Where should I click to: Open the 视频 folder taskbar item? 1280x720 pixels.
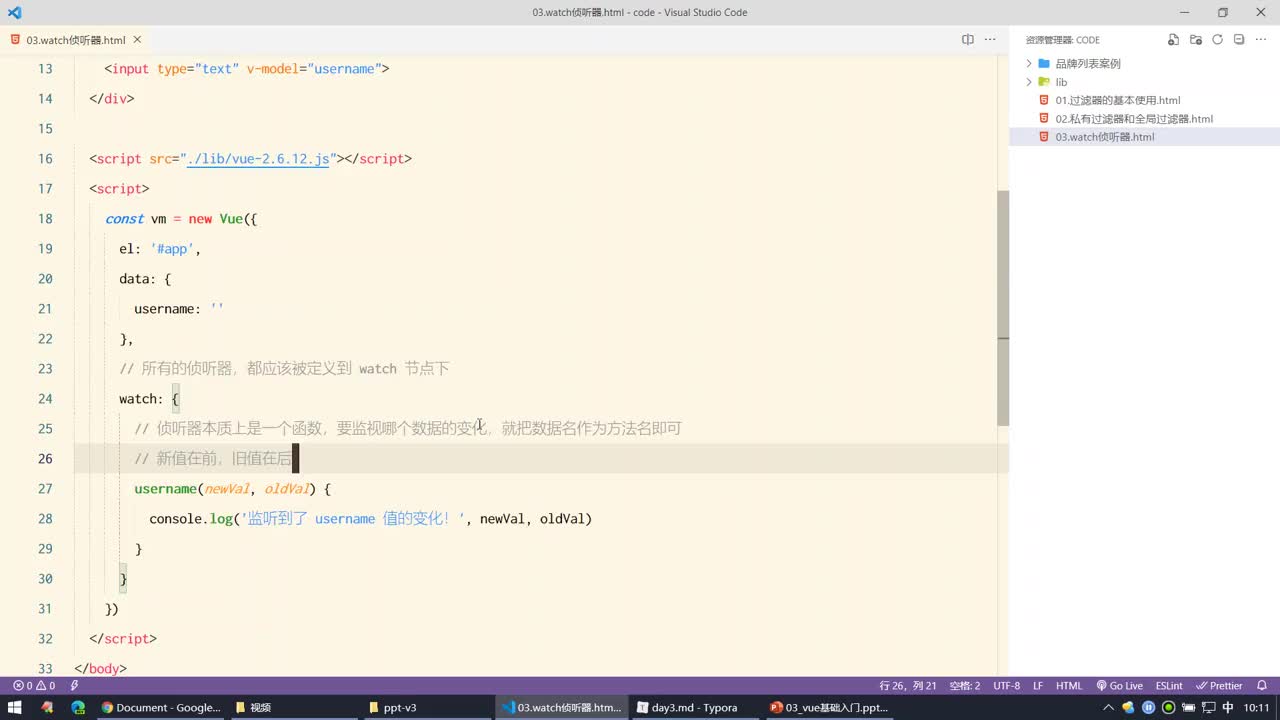pos(294,707)
